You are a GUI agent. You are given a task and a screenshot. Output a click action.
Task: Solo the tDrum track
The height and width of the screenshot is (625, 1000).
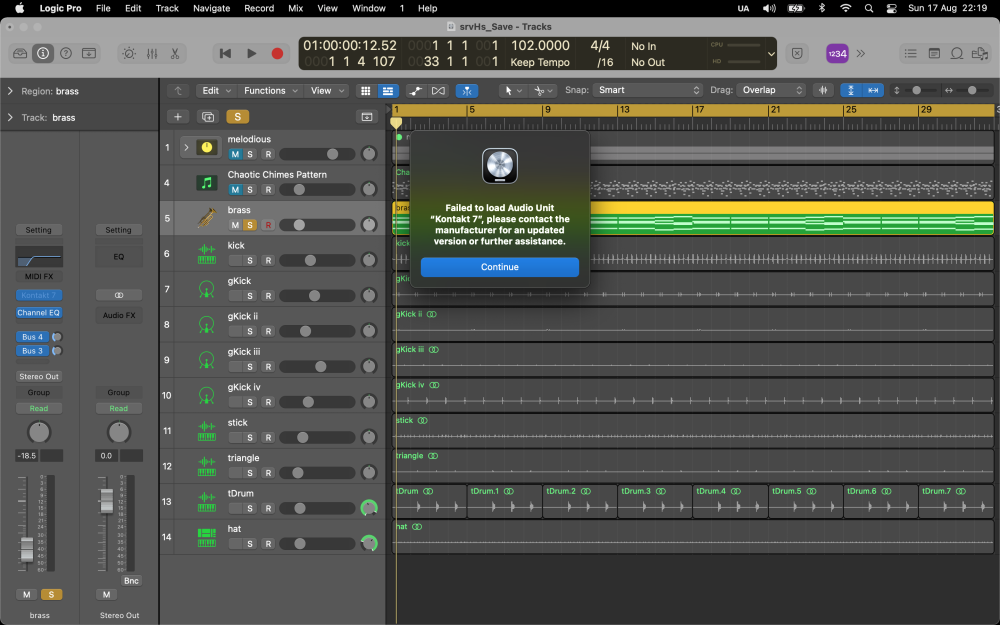point(250,508)
